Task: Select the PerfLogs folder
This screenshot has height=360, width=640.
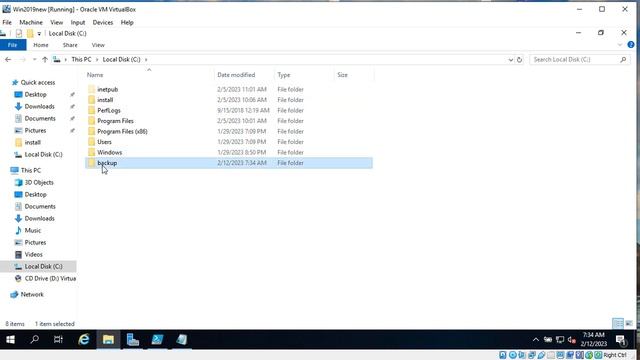Action: tap(109, 111)
